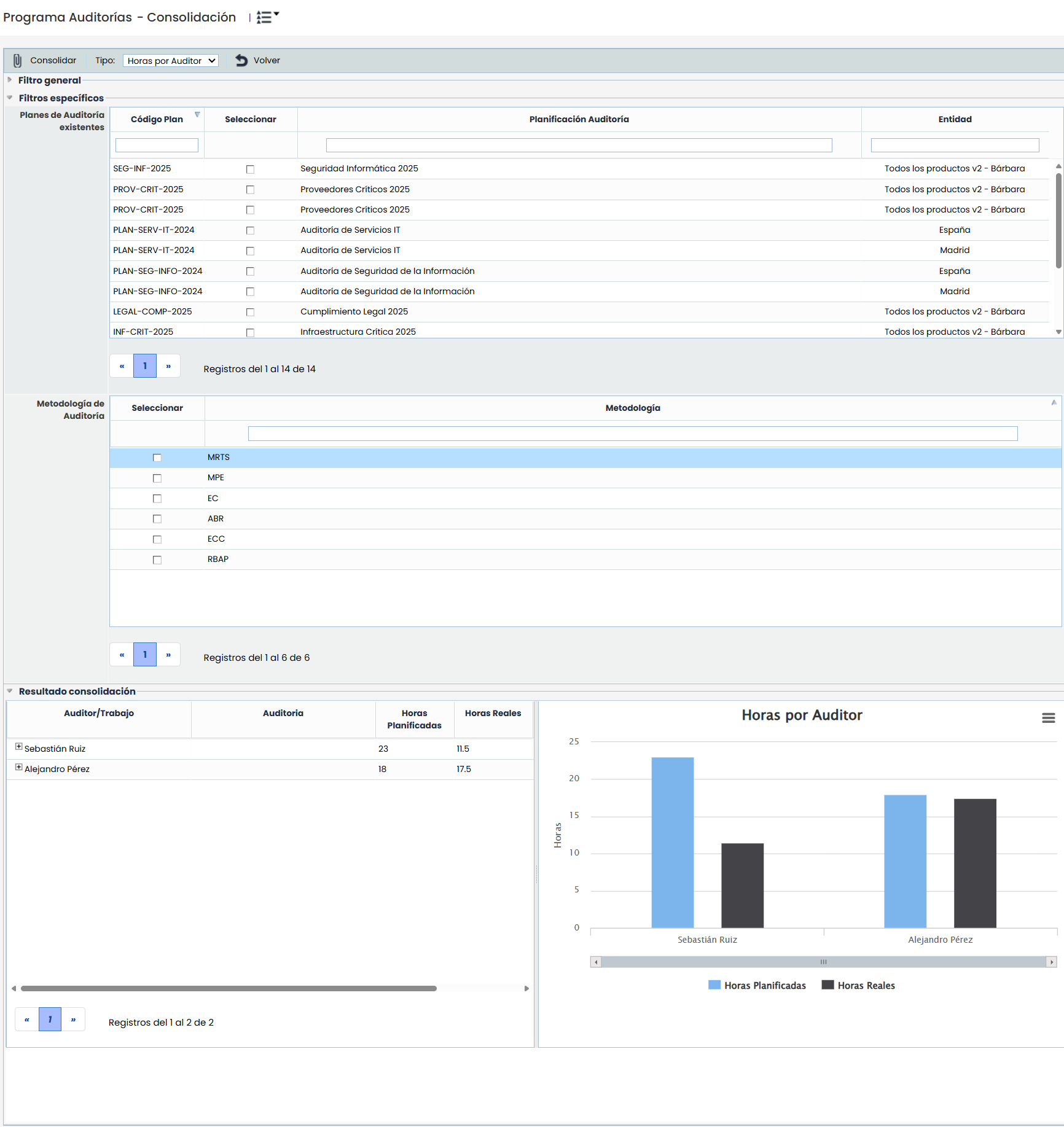Open the list menu icon beside the title
Viewport: 1064px width, 1127px height.
[267, 17]
